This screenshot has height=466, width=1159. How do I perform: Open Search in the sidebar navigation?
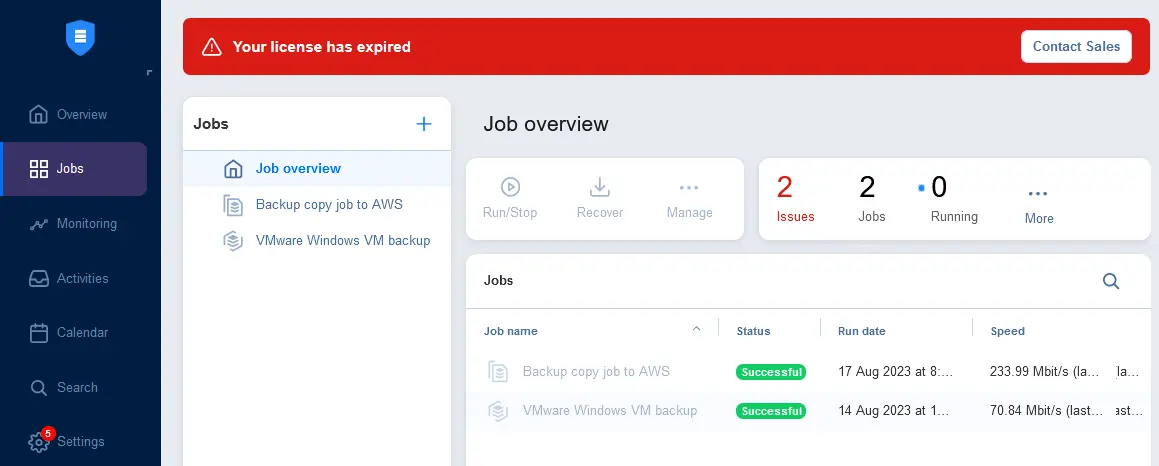coord(74,387)
